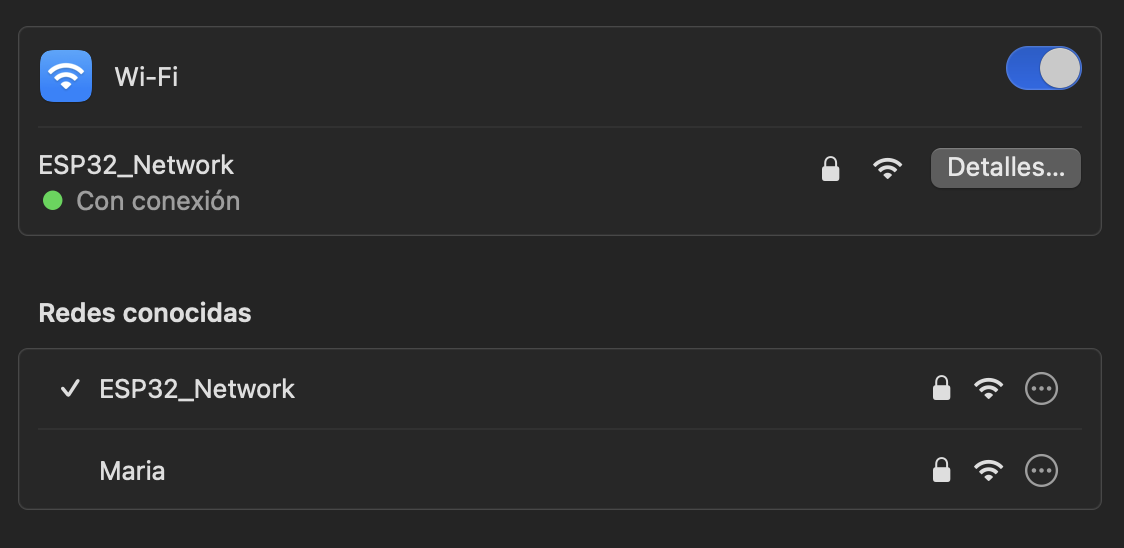Click the Wi-Fi heading label
The width and height of the screenshot is (1124, 548).
[146, 77]
